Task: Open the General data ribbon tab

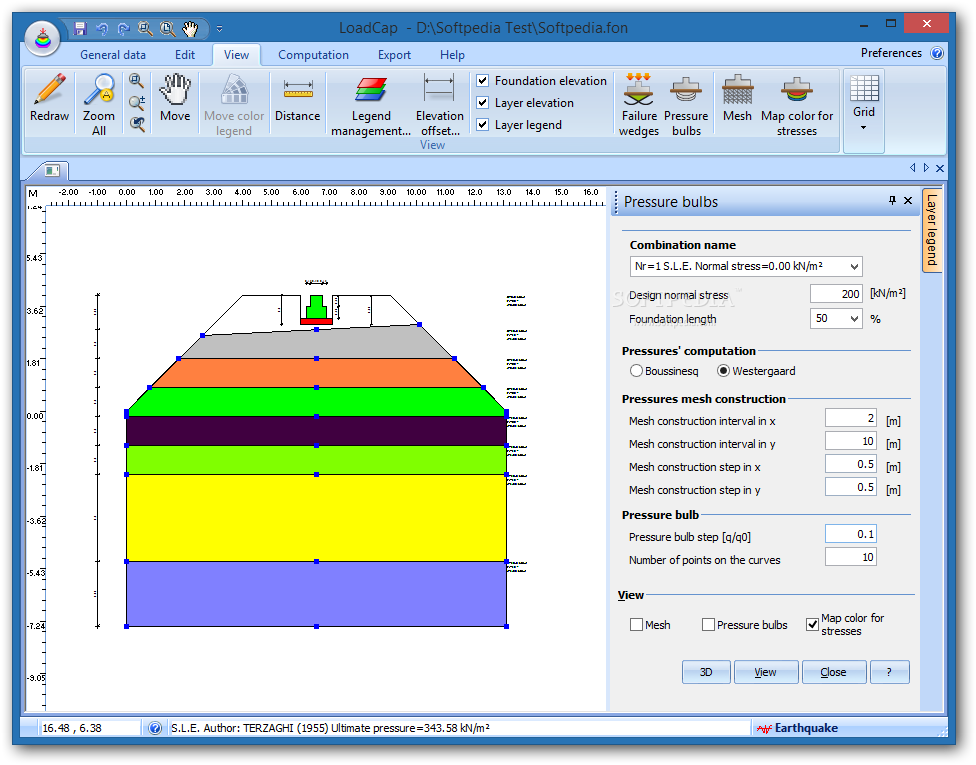Action: coord(113,55)
